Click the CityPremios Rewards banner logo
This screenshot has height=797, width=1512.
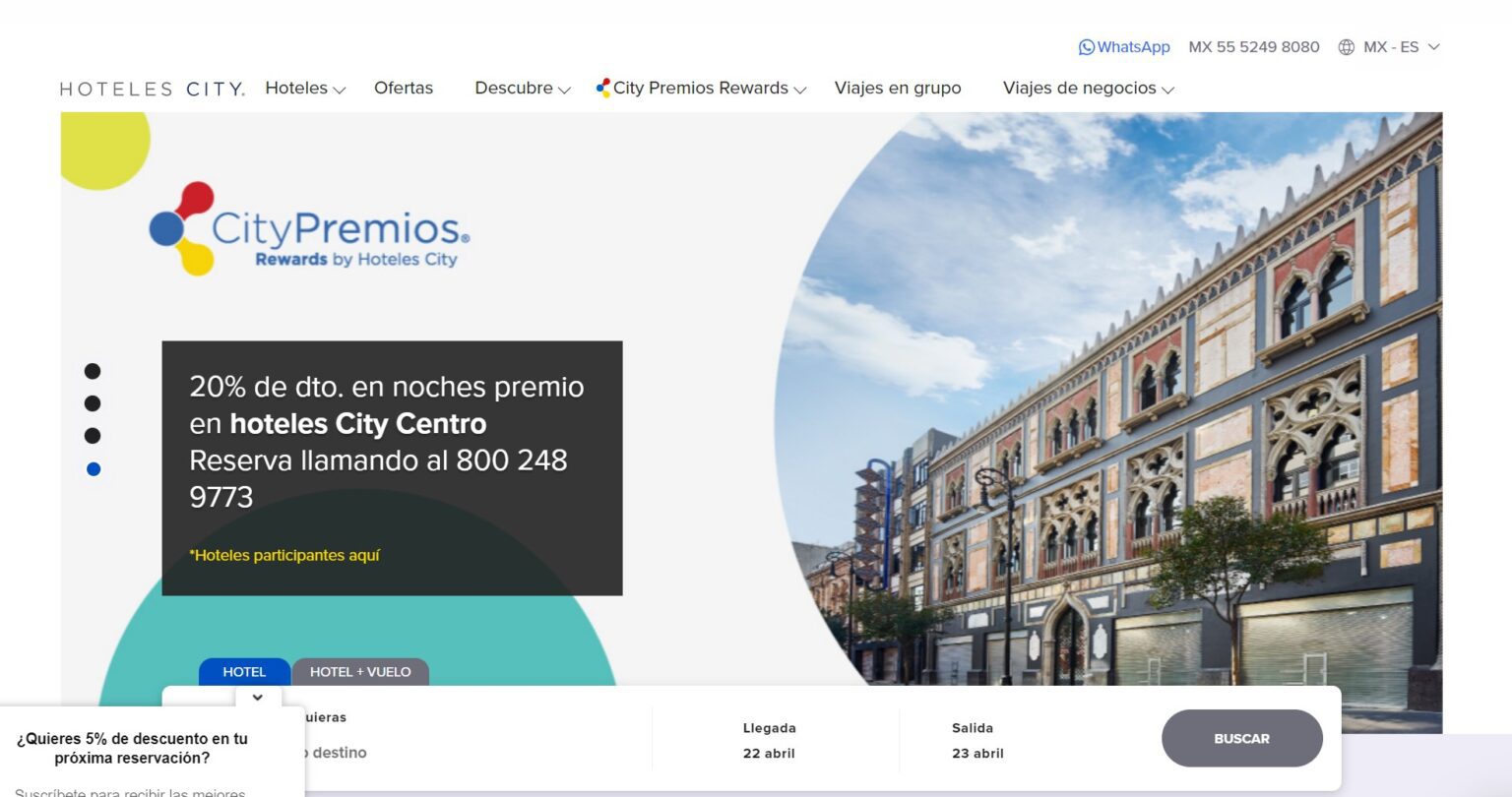pos(309,228)
